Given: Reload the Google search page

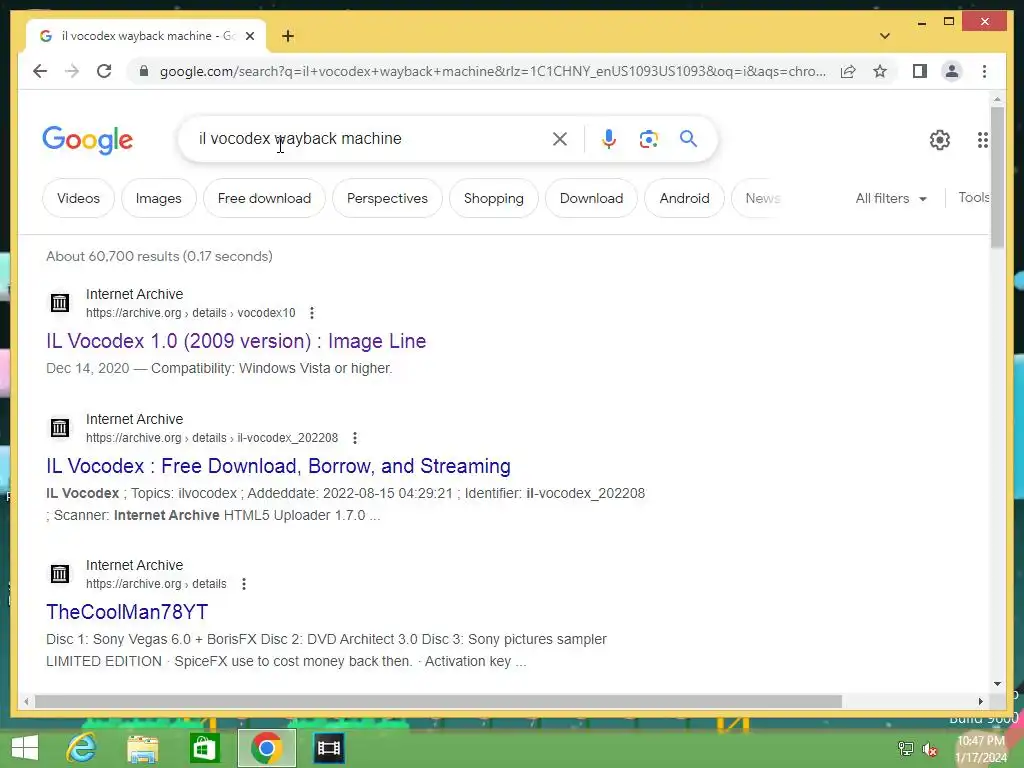Looking at the screenshot, I should pos(104,71).
